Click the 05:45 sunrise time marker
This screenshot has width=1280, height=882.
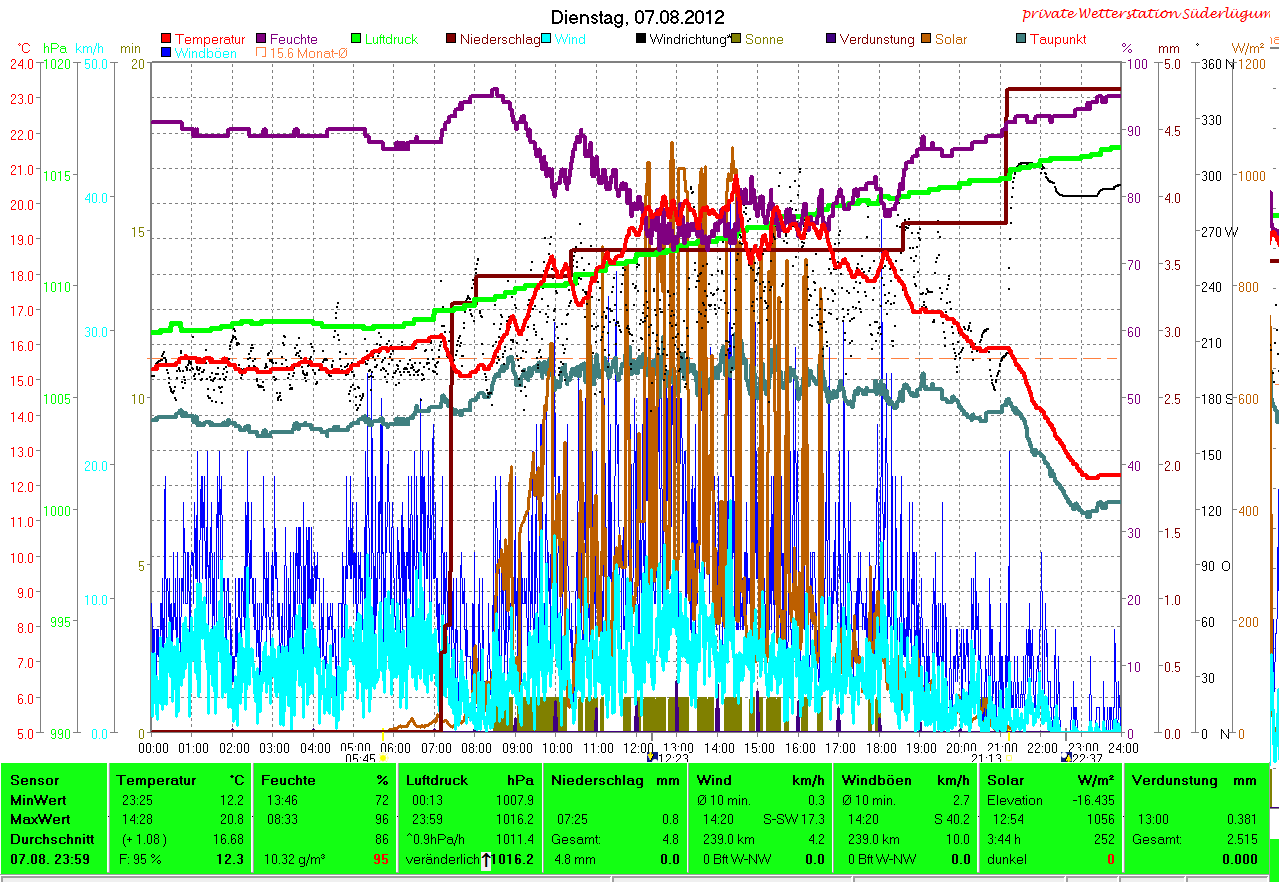[x=360, y=759]
